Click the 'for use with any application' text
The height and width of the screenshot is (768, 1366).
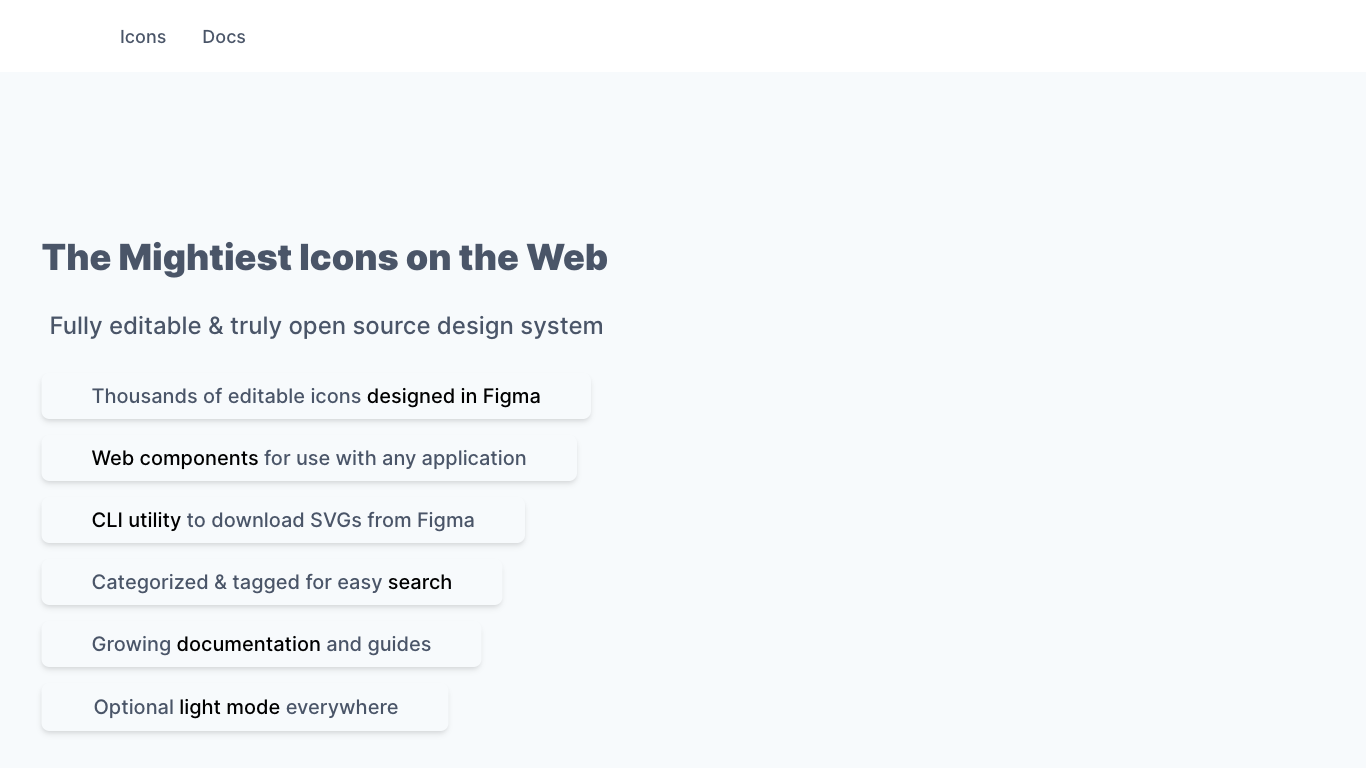[x=395, y=458]
